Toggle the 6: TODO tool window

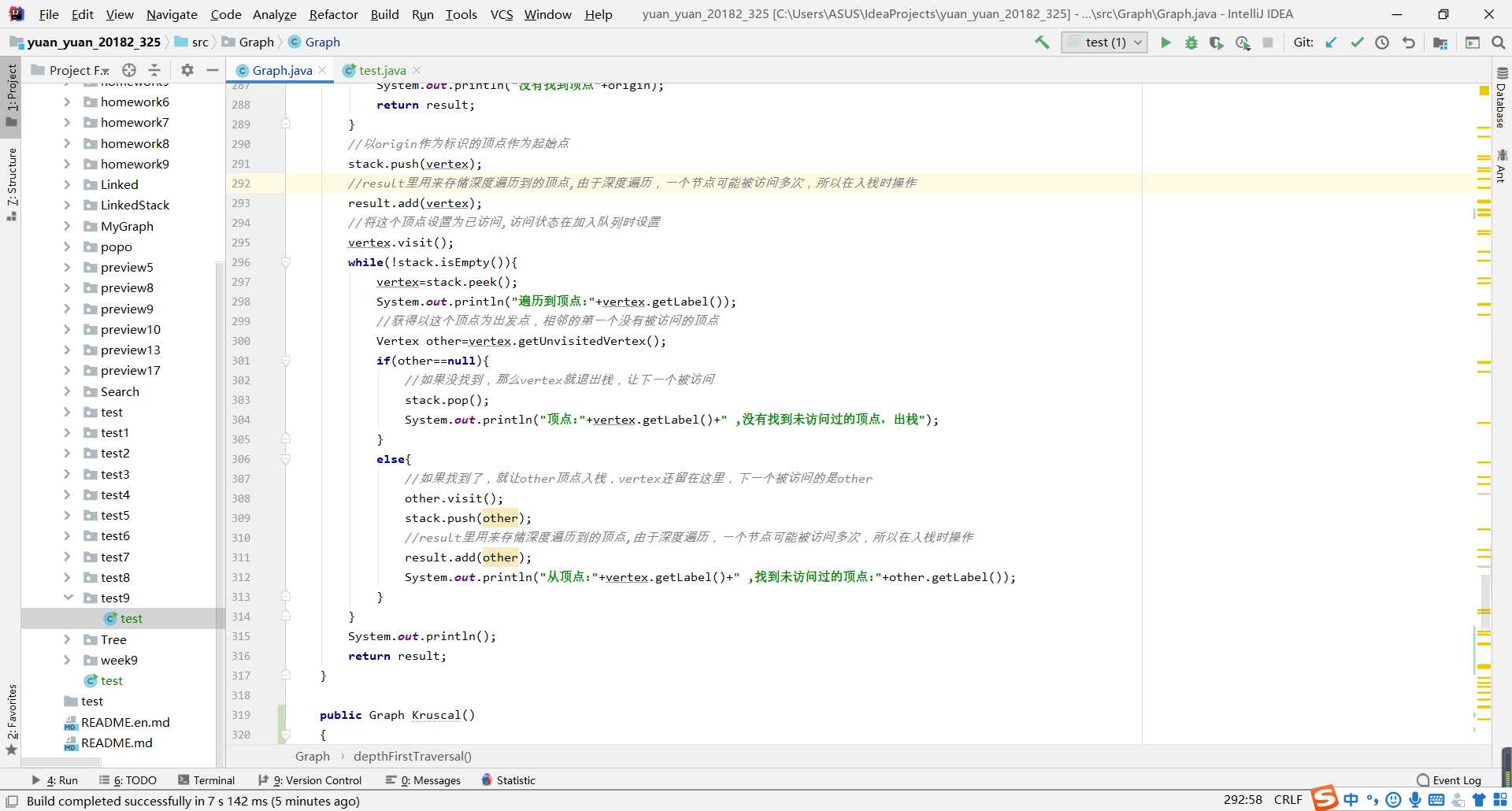coord(128,780)
